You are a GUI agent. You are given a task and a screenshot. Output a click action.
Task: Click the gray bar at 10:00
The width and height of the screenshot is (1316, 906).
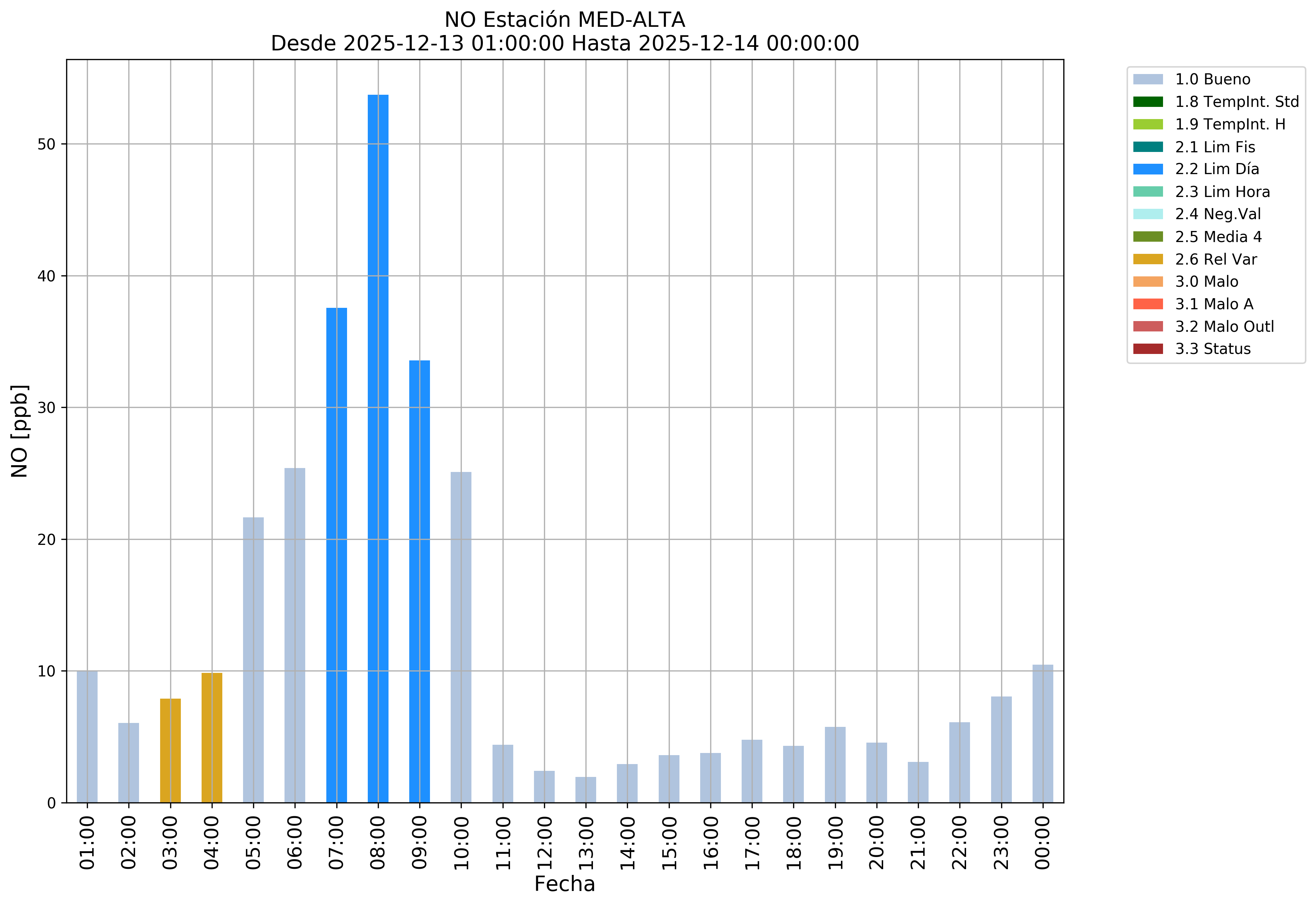461,637
